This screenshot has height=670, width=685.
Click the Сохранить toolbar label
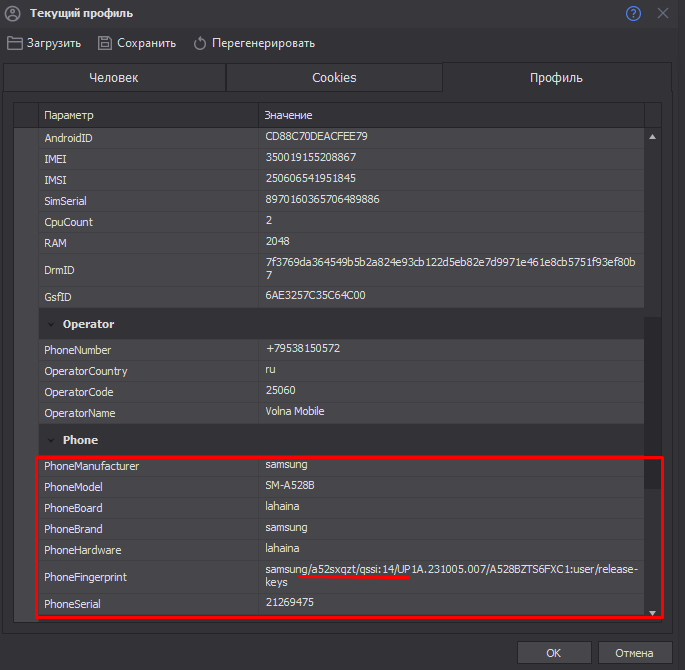click(146, 43)
